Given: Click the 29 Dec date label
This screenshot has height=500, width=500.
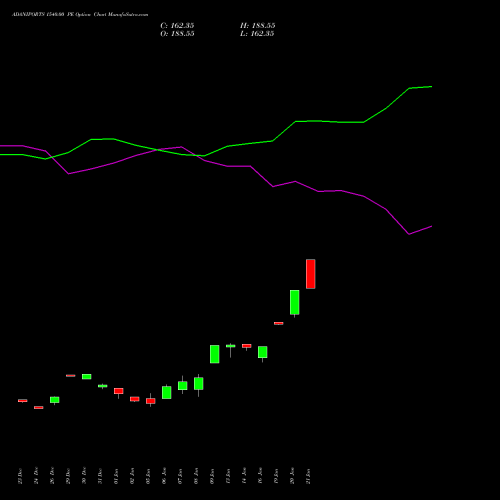Looking at the screenshot, I should [68, 476].
